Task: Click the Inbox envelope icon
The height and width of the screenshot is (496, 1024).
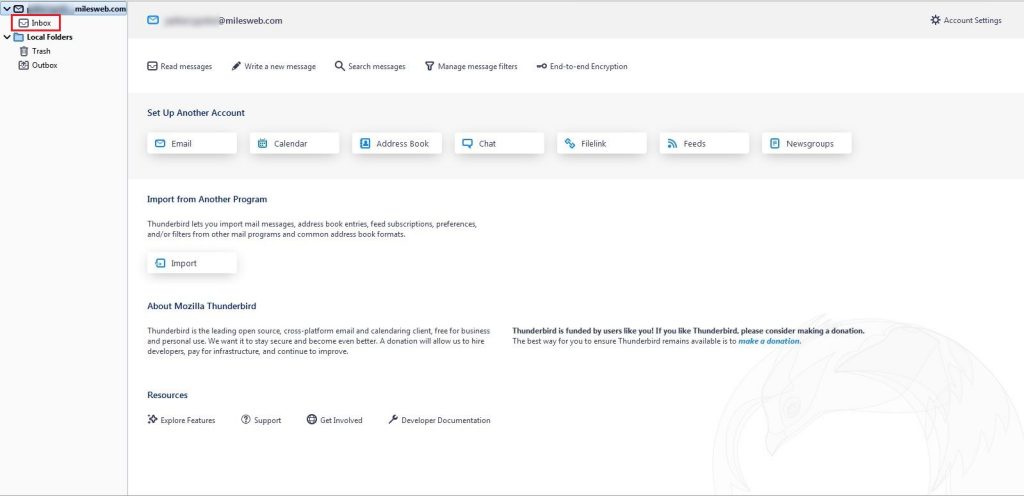Action: [x=24, y=23]
